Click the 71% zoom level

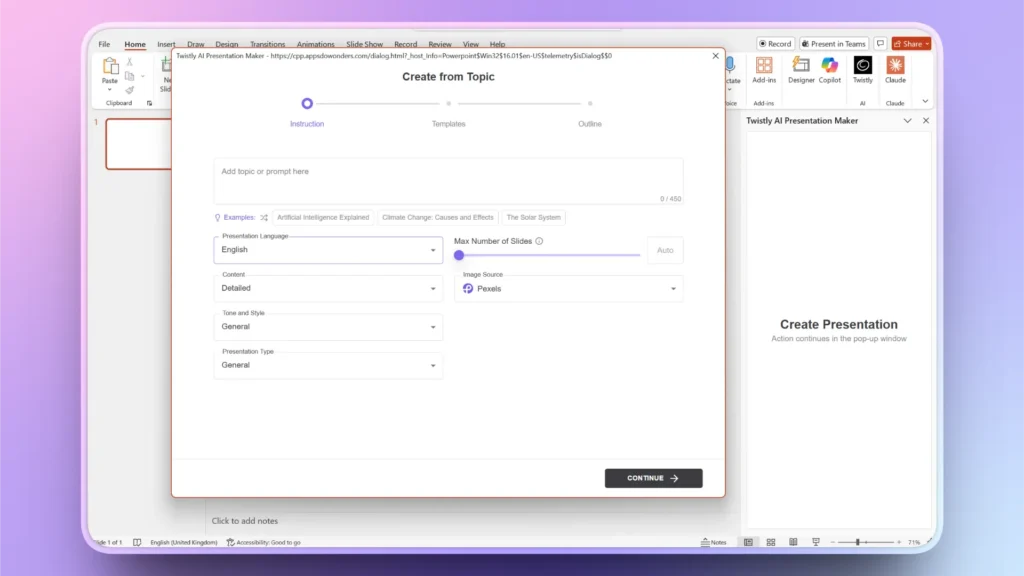914,542
